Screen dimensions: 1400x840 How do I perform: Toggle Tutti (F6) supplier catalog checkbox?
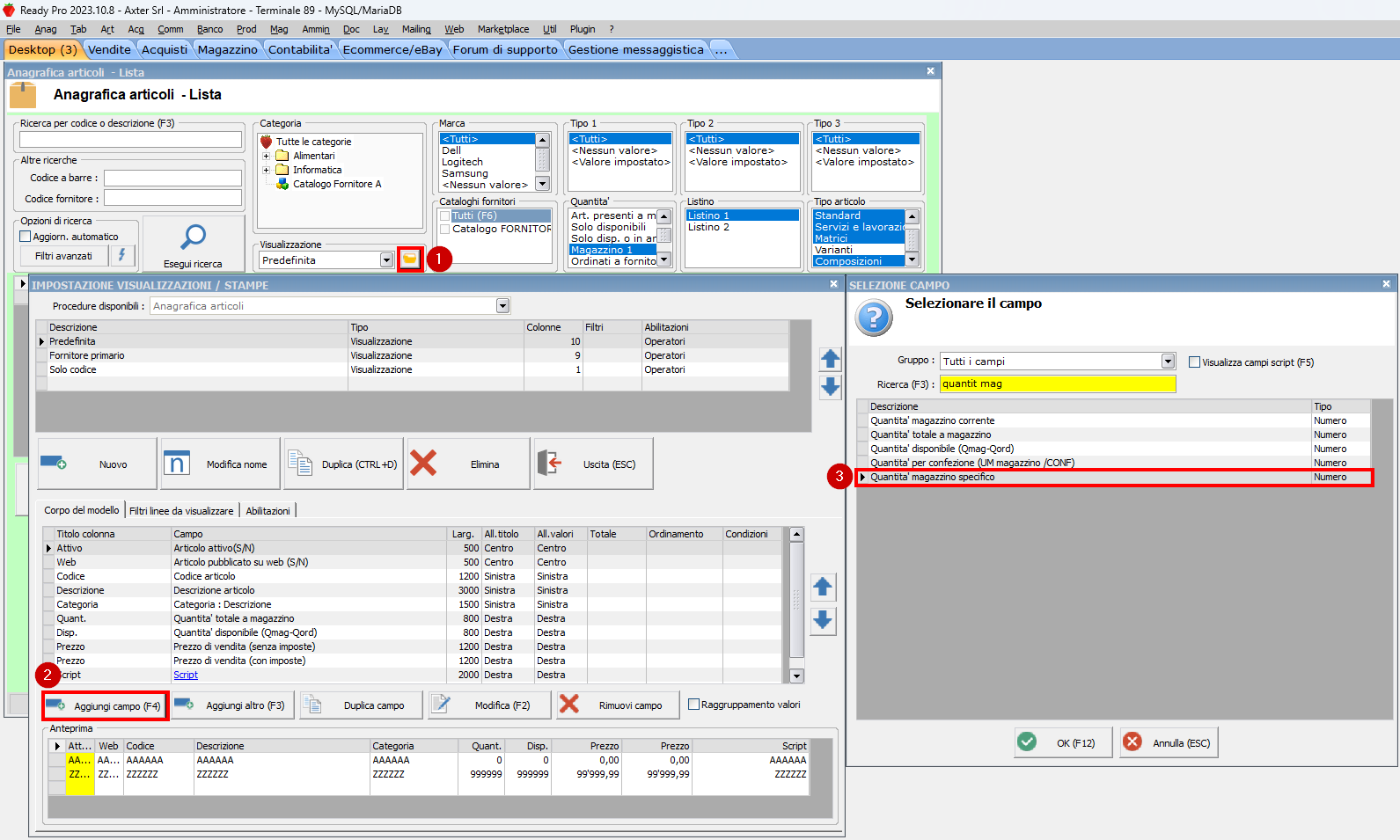(444, 215)
